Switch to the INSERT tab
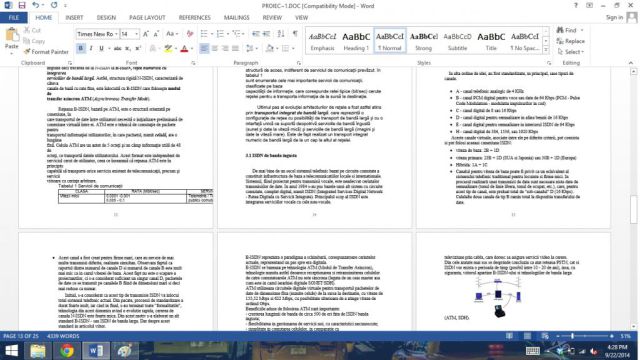 [x=74, y=18]
